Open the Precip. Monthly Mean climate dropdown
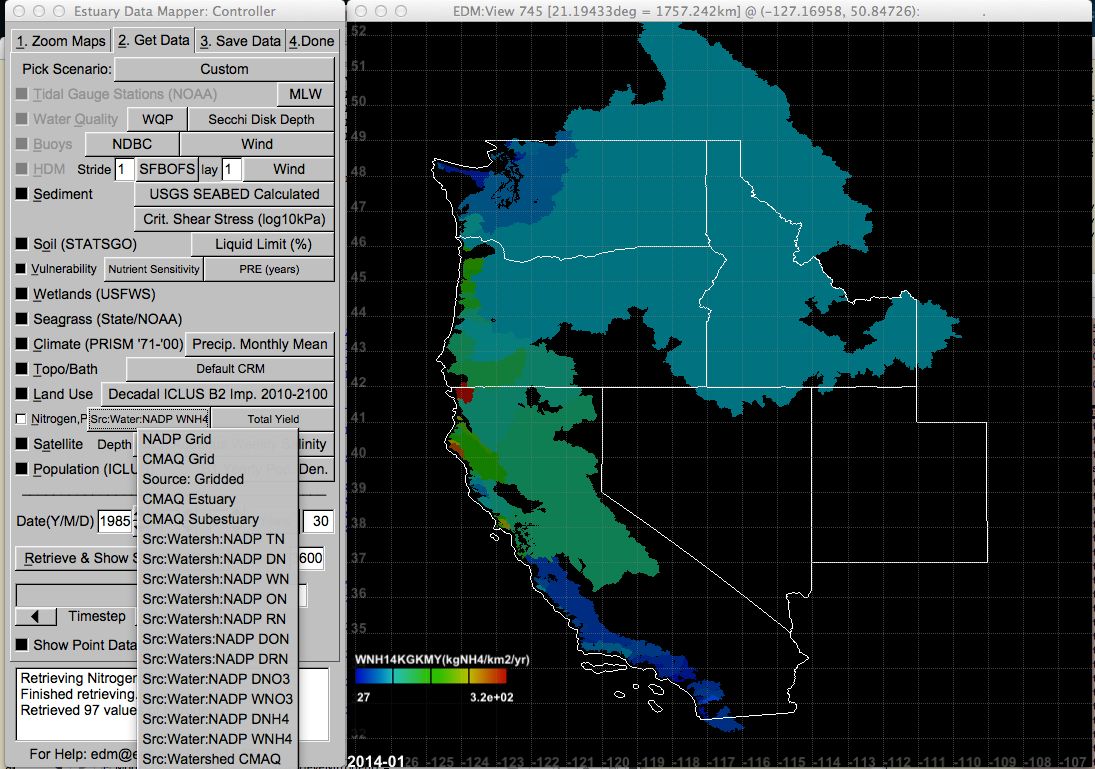The height and width of the screenshot is (769, 1095). [x=259, y=344]
